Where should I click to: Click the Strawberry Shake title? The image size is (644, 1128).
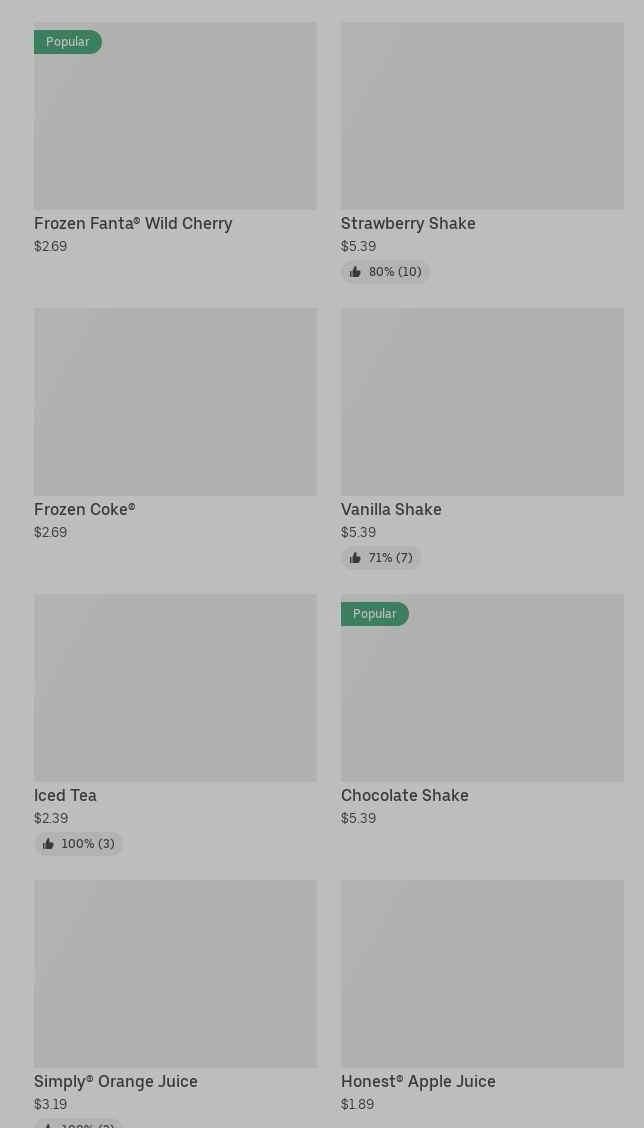(408, 224)
